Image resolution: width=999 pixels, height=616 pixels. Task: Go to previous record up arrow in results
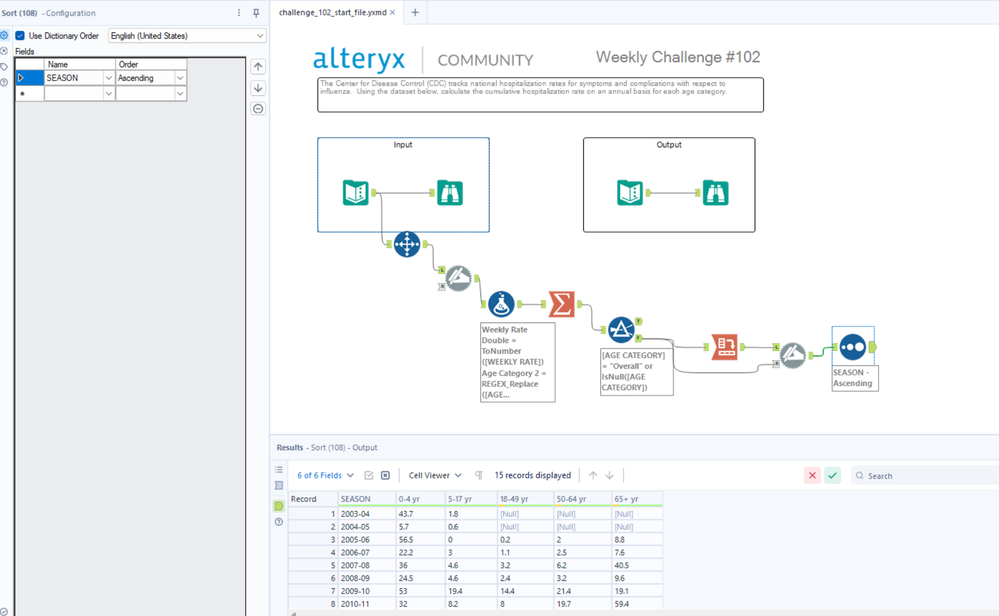tap(593, 475)
